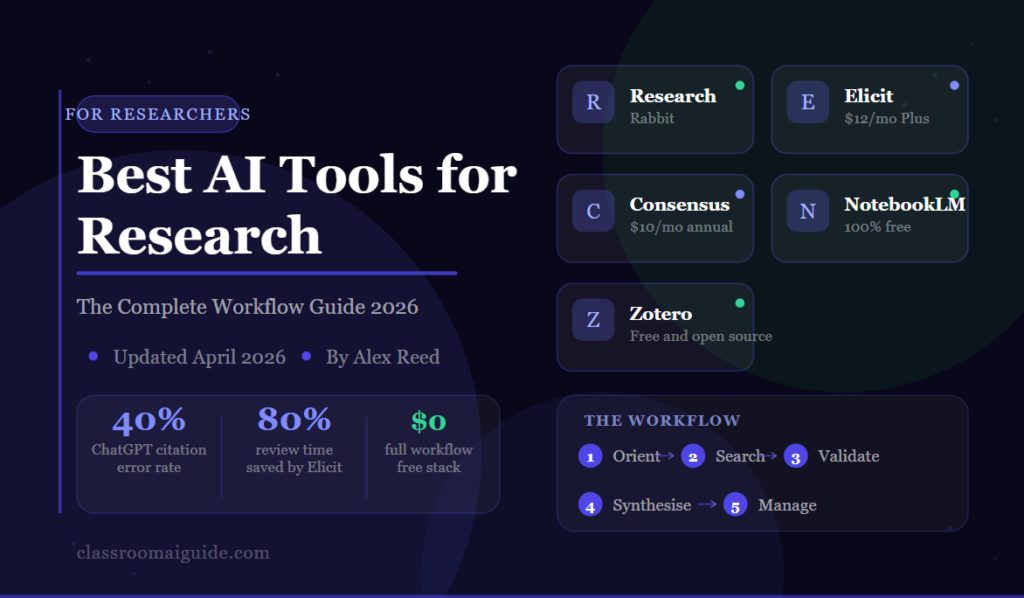
Task: Select workflow step 5 circle Manage
Action: [735, 505]
